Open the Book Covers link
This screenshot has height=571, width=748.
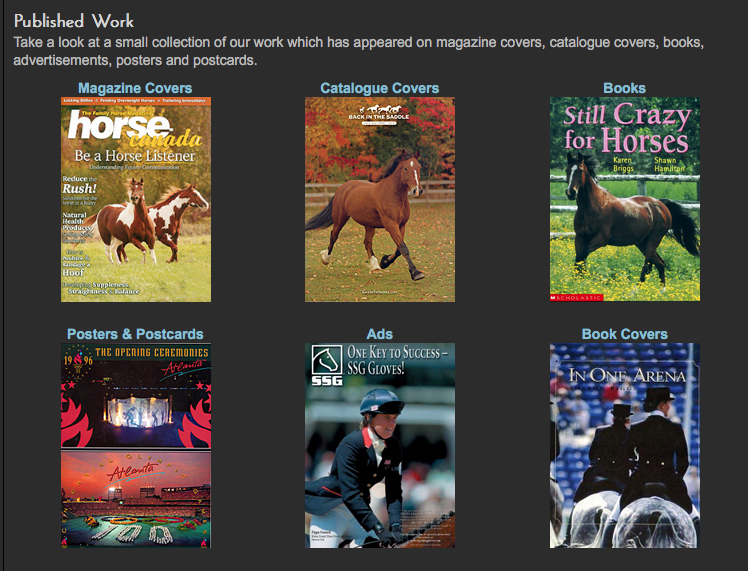click(x=624, y=334)
